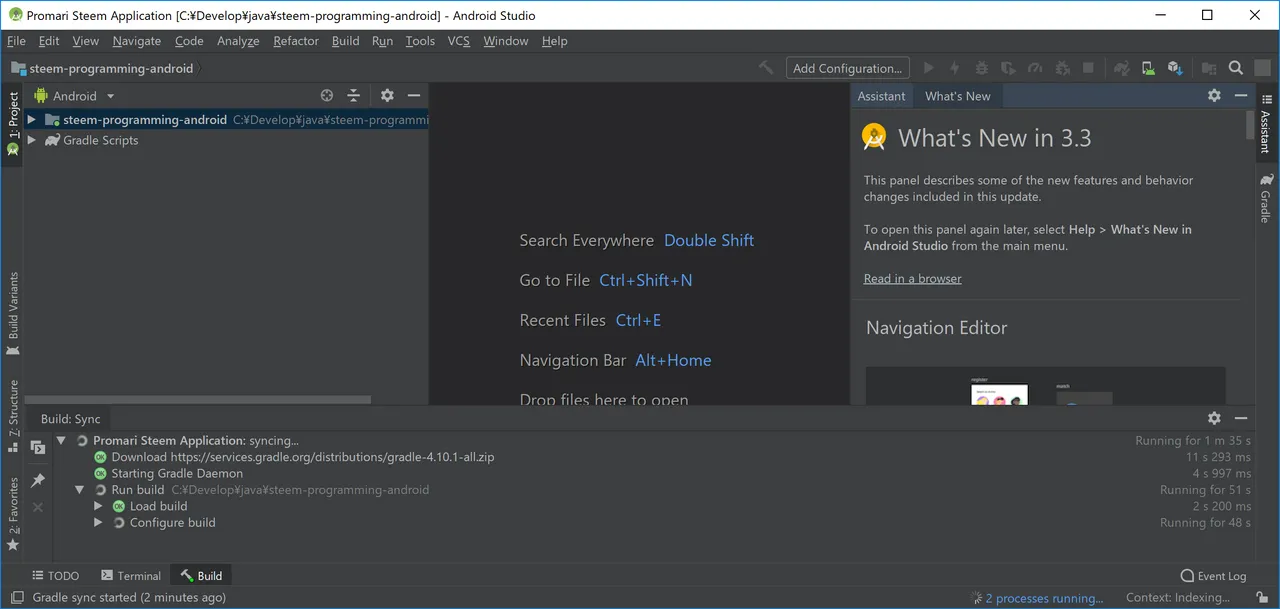Click the list icon above the Assistant side tab
This screenshot has width=1280, height=609.
(1267, 99)
